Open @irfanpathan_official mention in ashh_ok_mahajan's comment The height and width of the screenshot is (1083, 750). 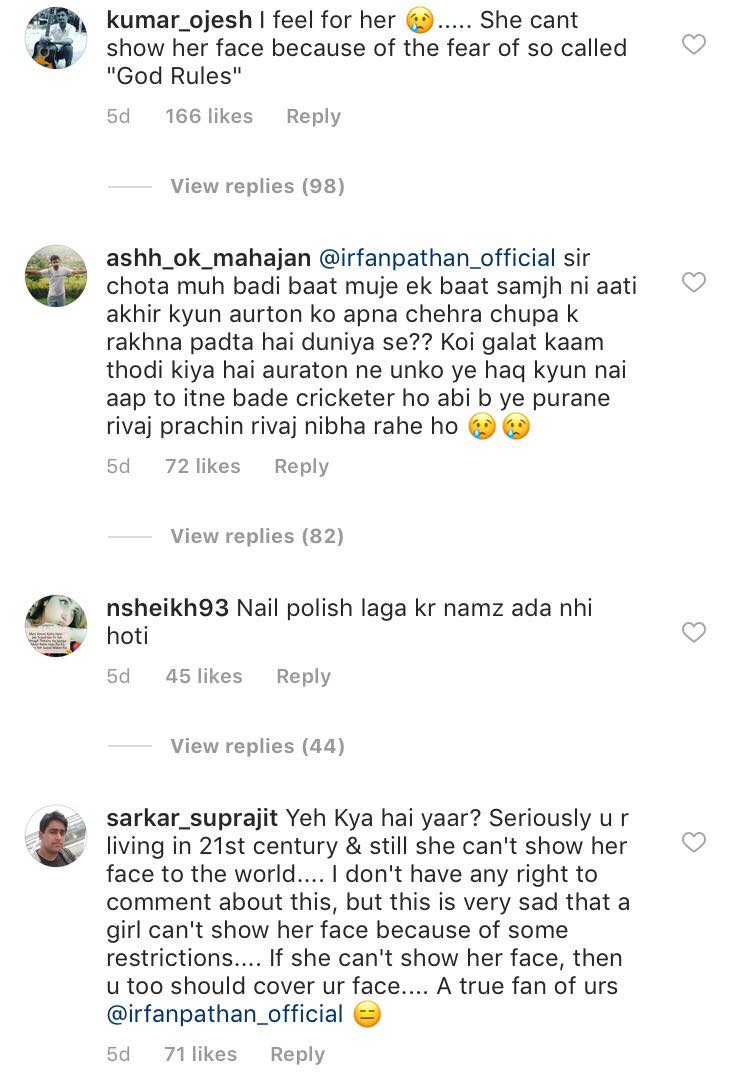click(436, 257)
